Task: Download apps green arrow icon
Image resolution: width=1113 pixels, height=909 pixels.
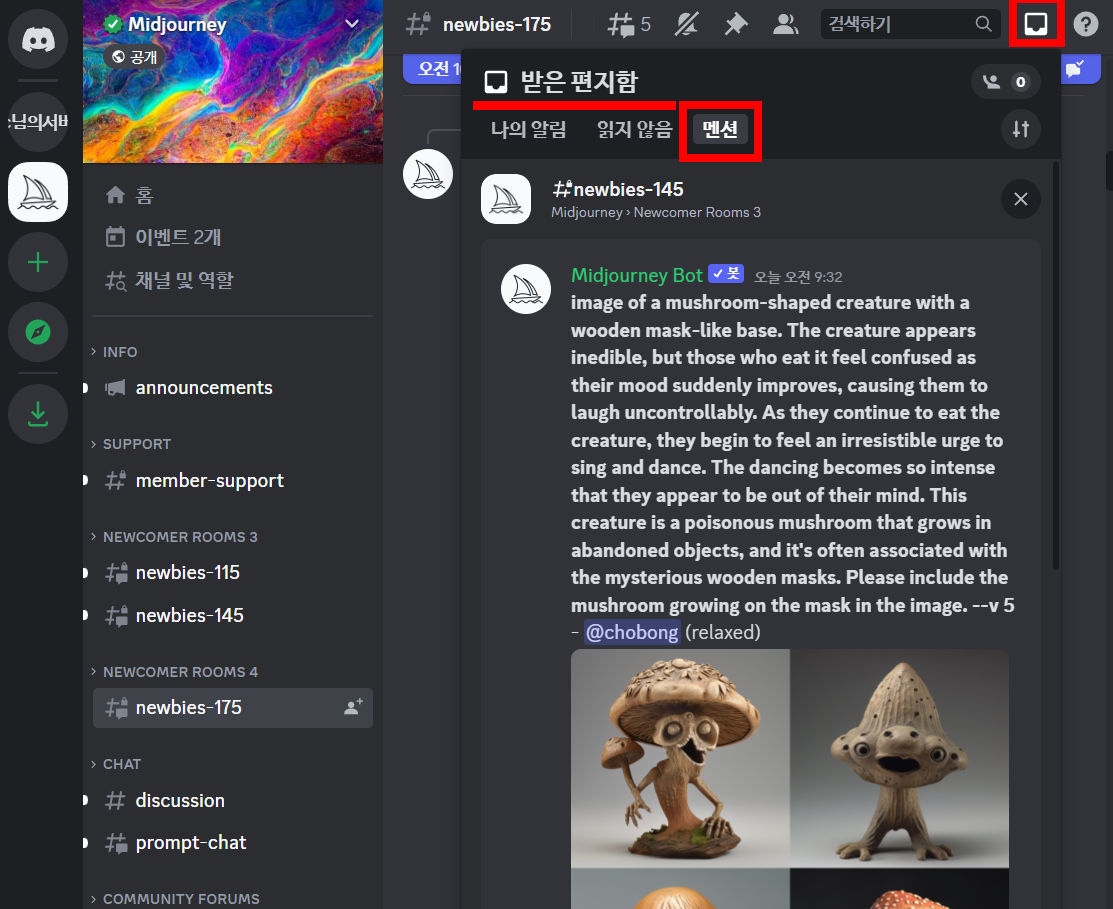Action: [38, 414]
